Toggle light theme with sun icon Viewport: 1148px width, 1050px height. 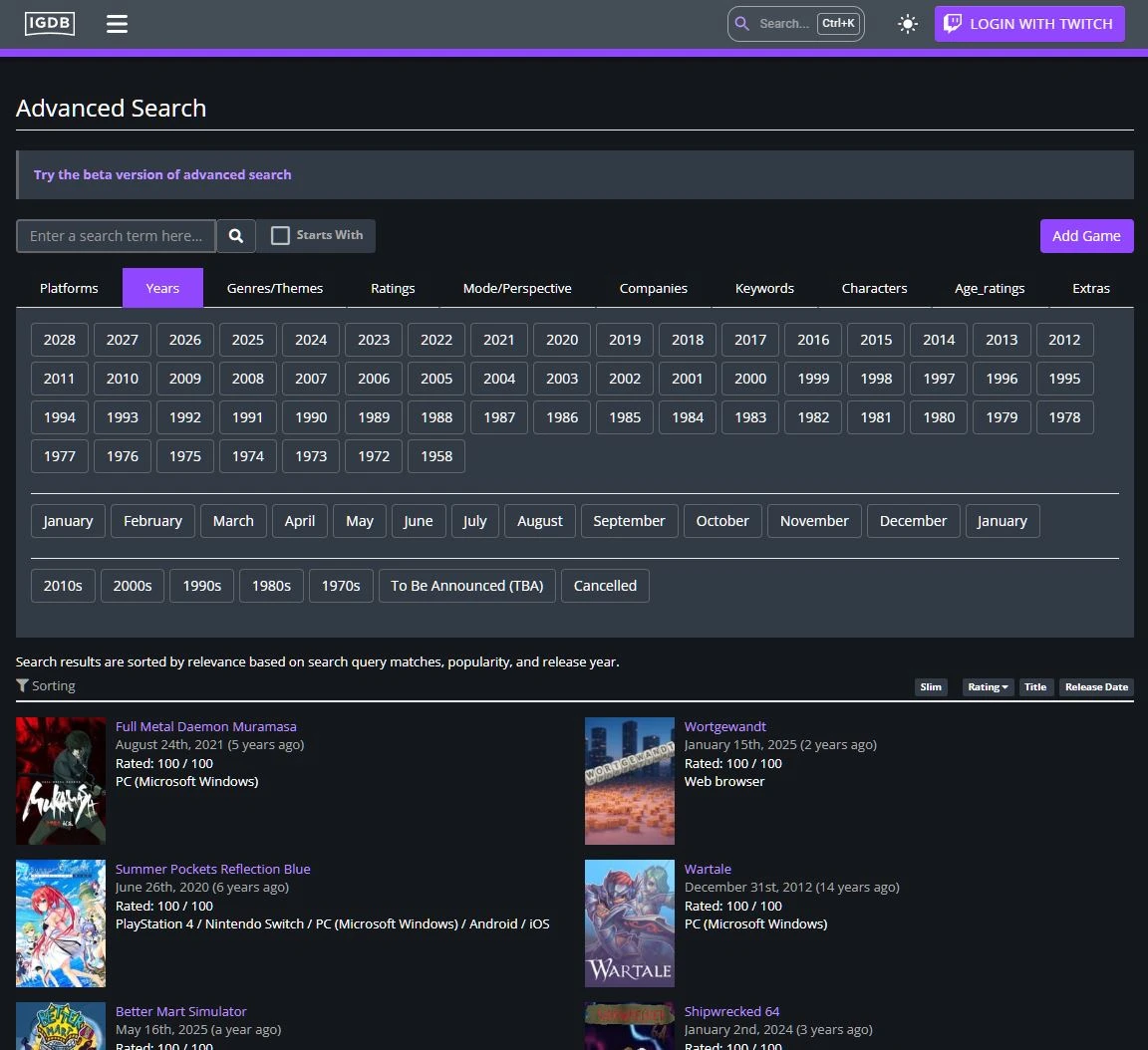coord(907,24)
